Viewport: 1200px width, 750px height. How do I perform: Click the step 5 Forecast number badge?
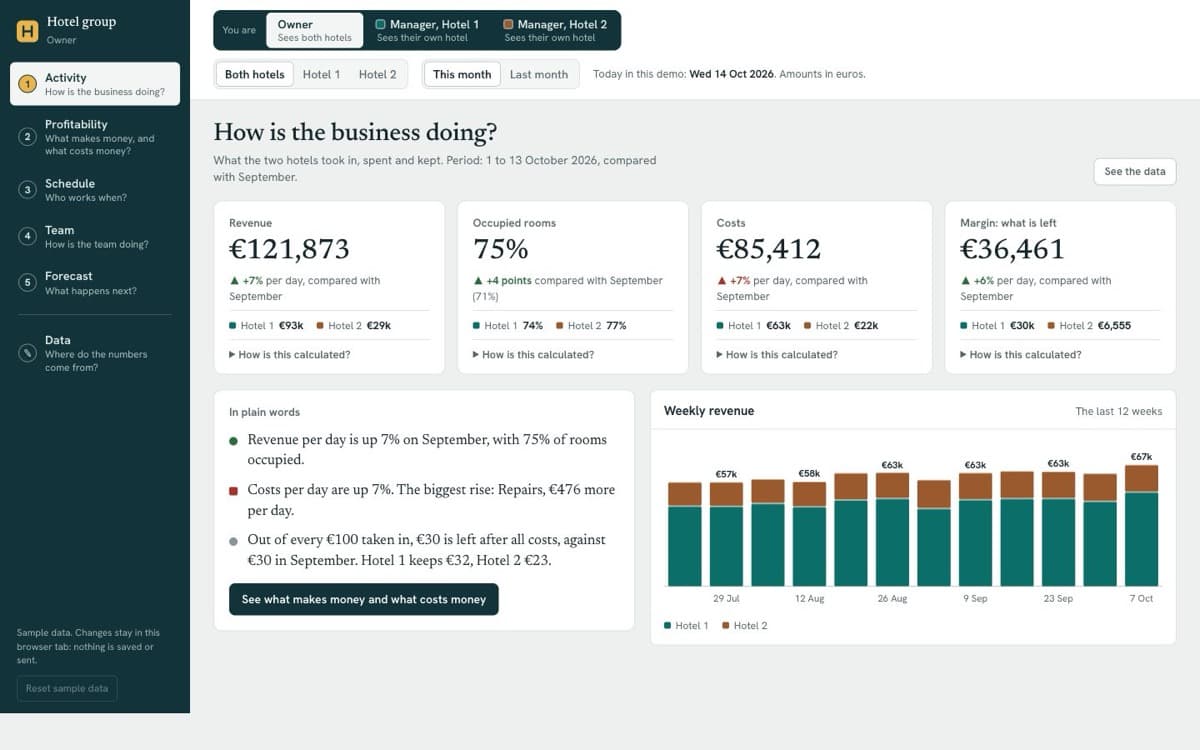28,283
